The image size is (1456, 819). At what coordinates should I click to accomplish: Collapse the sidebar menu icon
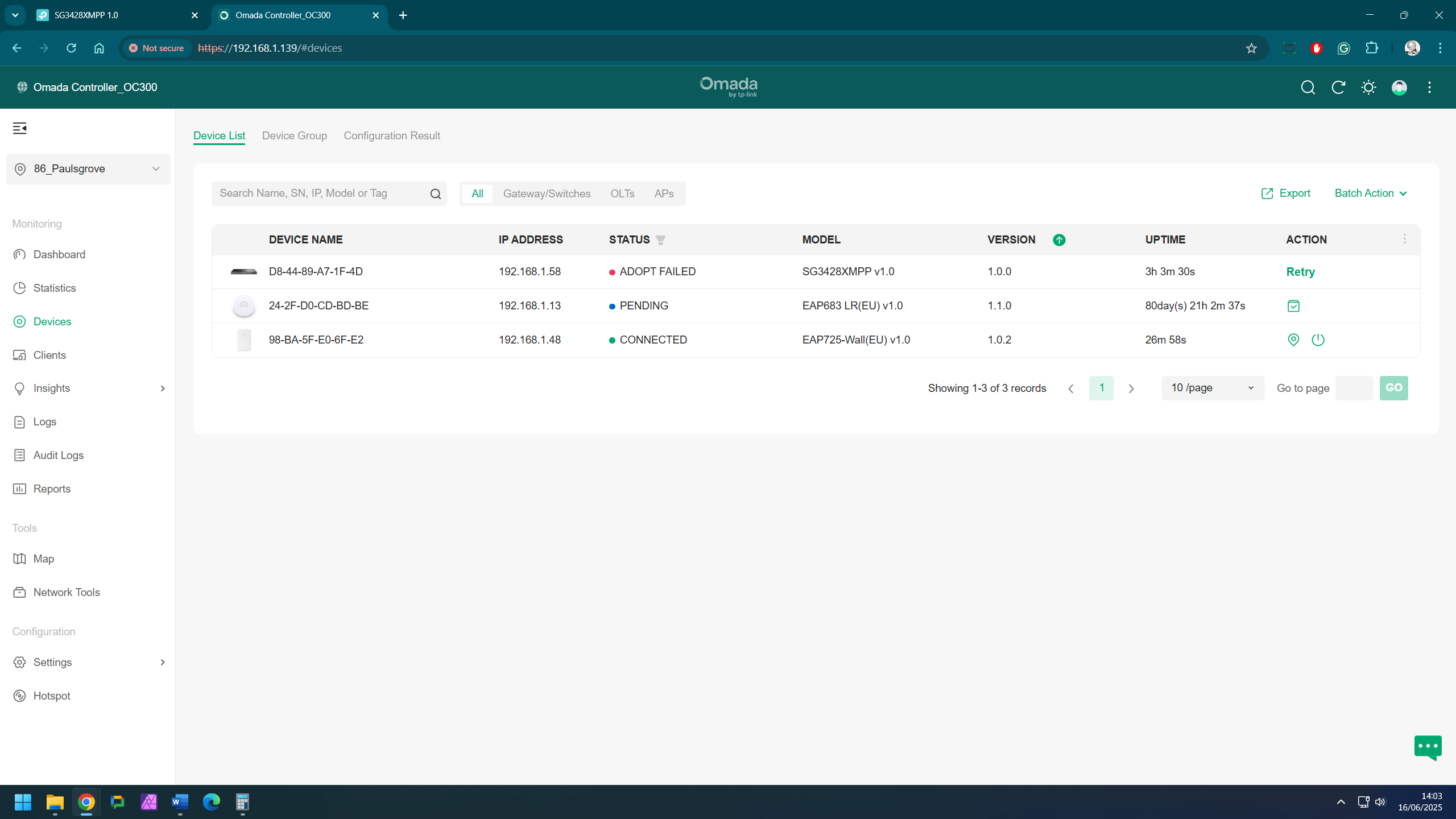(19, 128)
